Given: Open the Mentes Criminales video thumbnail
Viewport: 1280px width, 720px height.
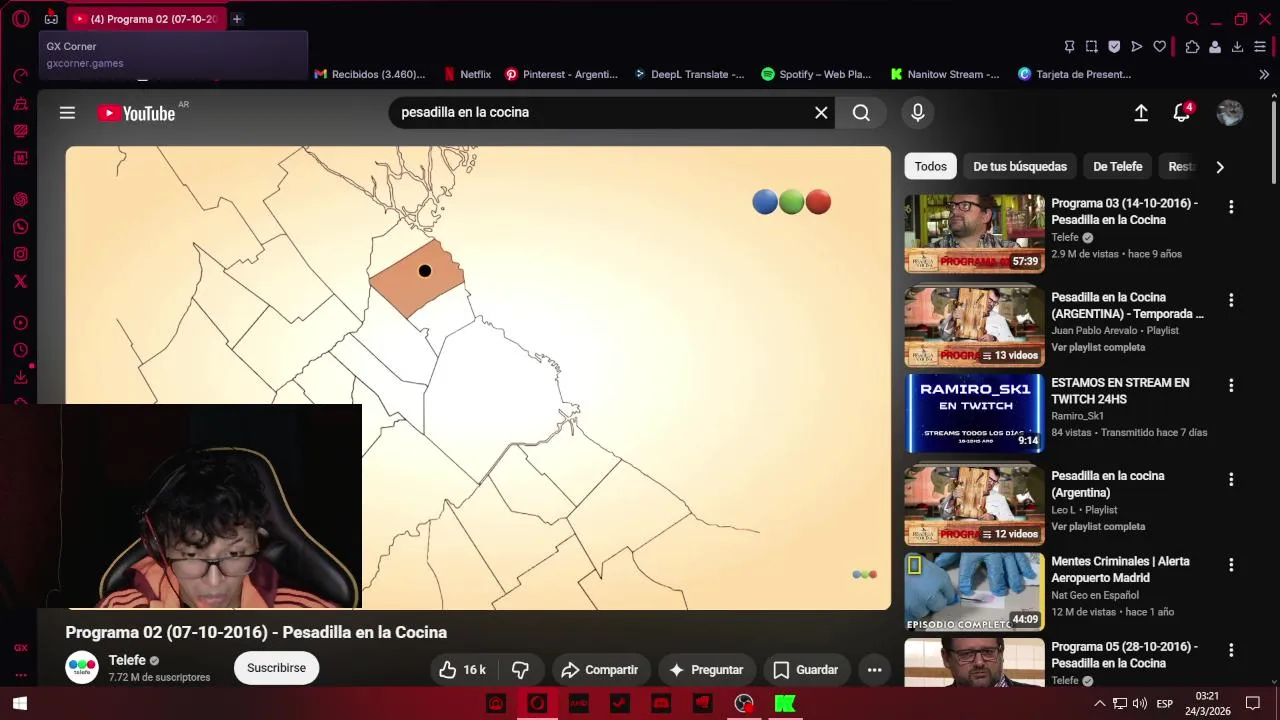Looking at the screenshot, I should click(x=974, y=592).
